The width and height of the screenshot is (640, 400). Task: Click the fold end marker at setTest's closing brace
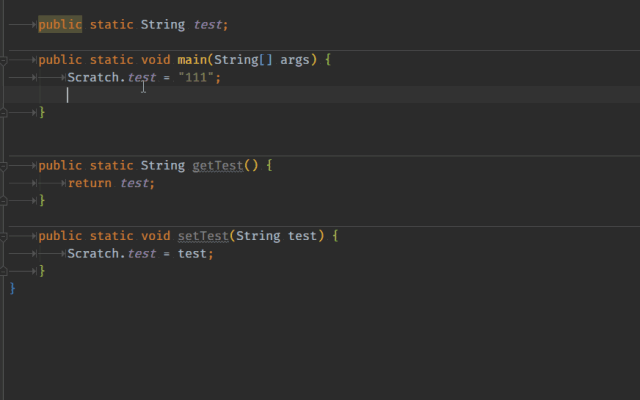pyautogui.click(x=3, y=271)
